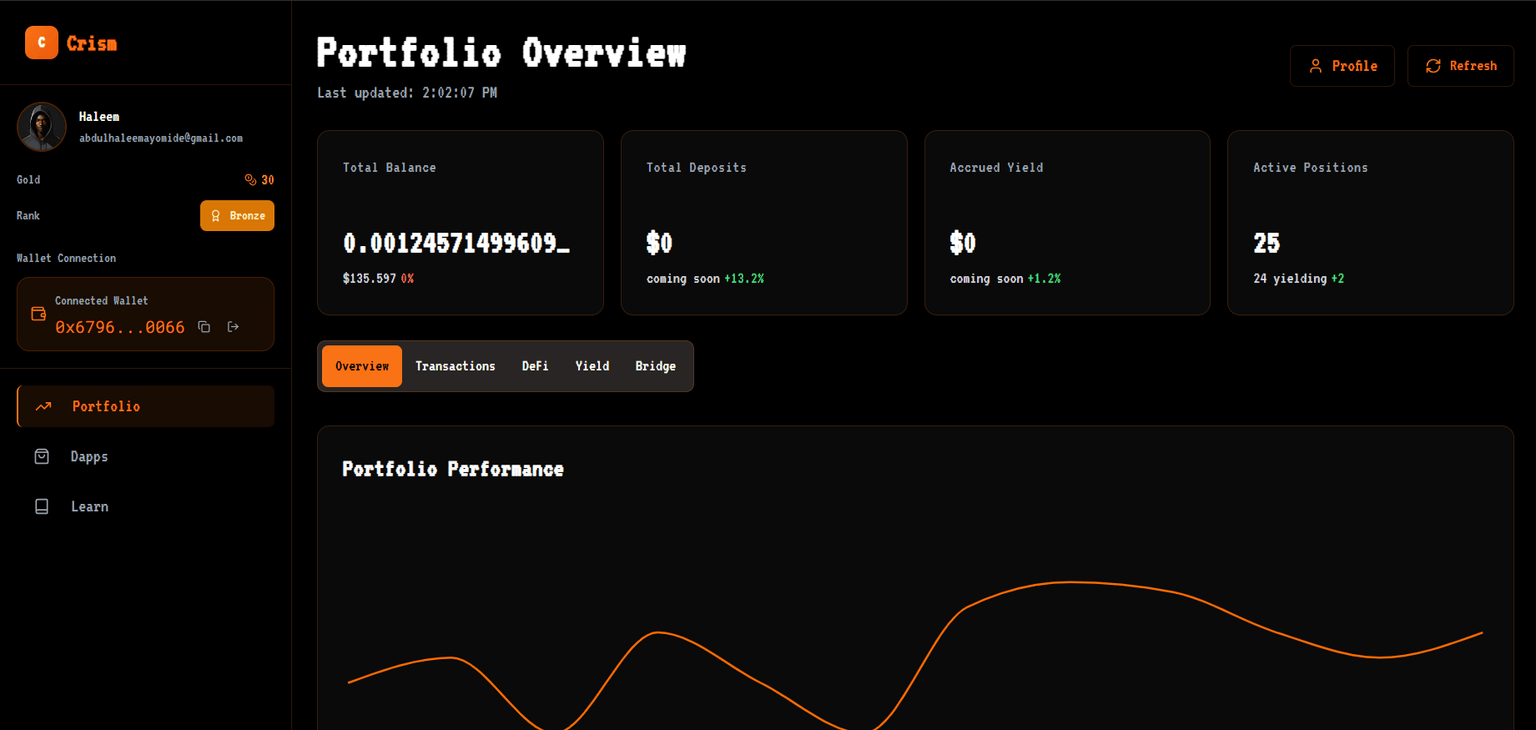Disconnect wallet using the logout icon
The height and width of the screenshot is (730, 1536).
pos(233,327)
